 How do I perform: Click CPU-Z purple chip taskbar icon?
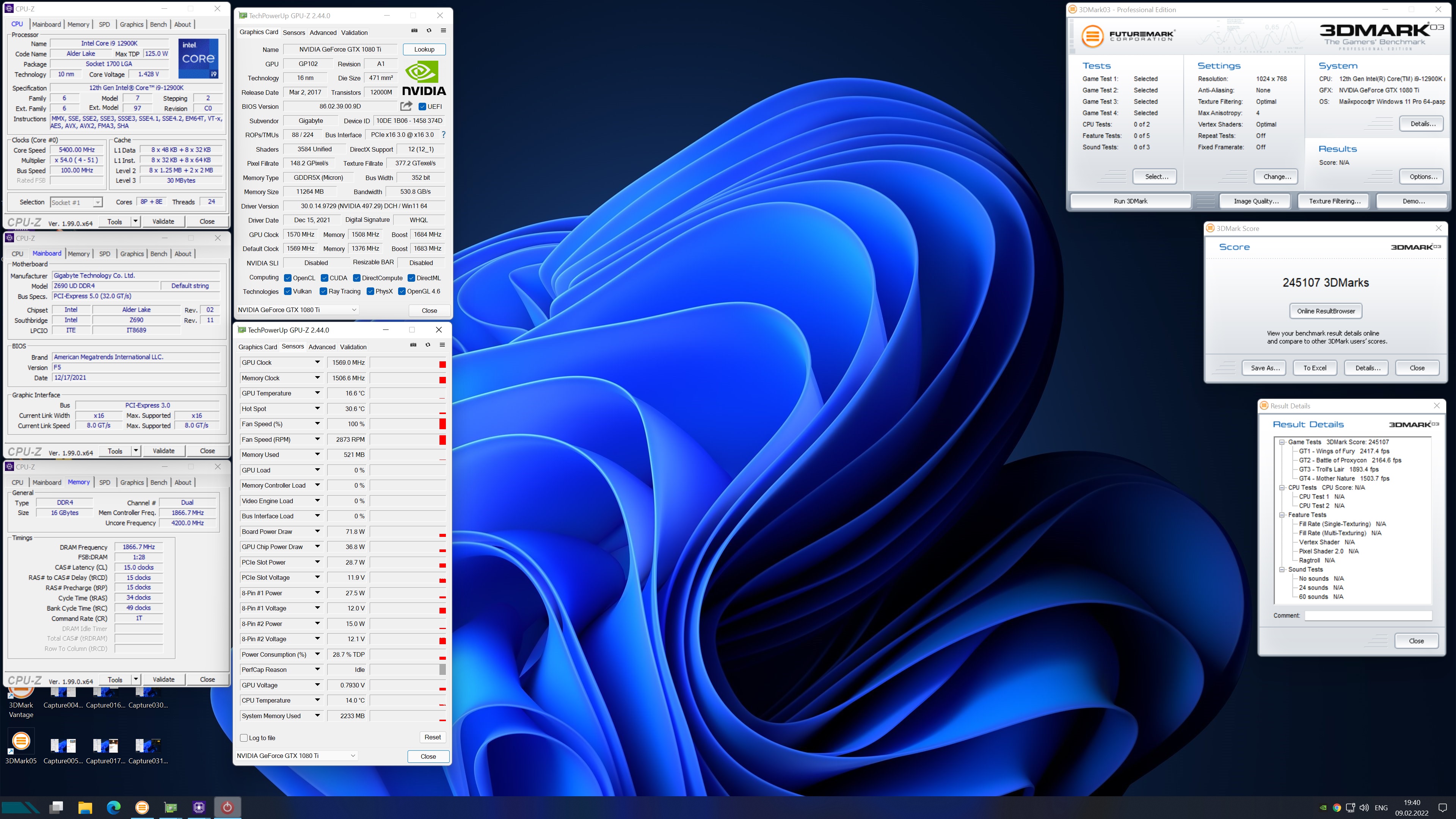[x=199, y=808]
